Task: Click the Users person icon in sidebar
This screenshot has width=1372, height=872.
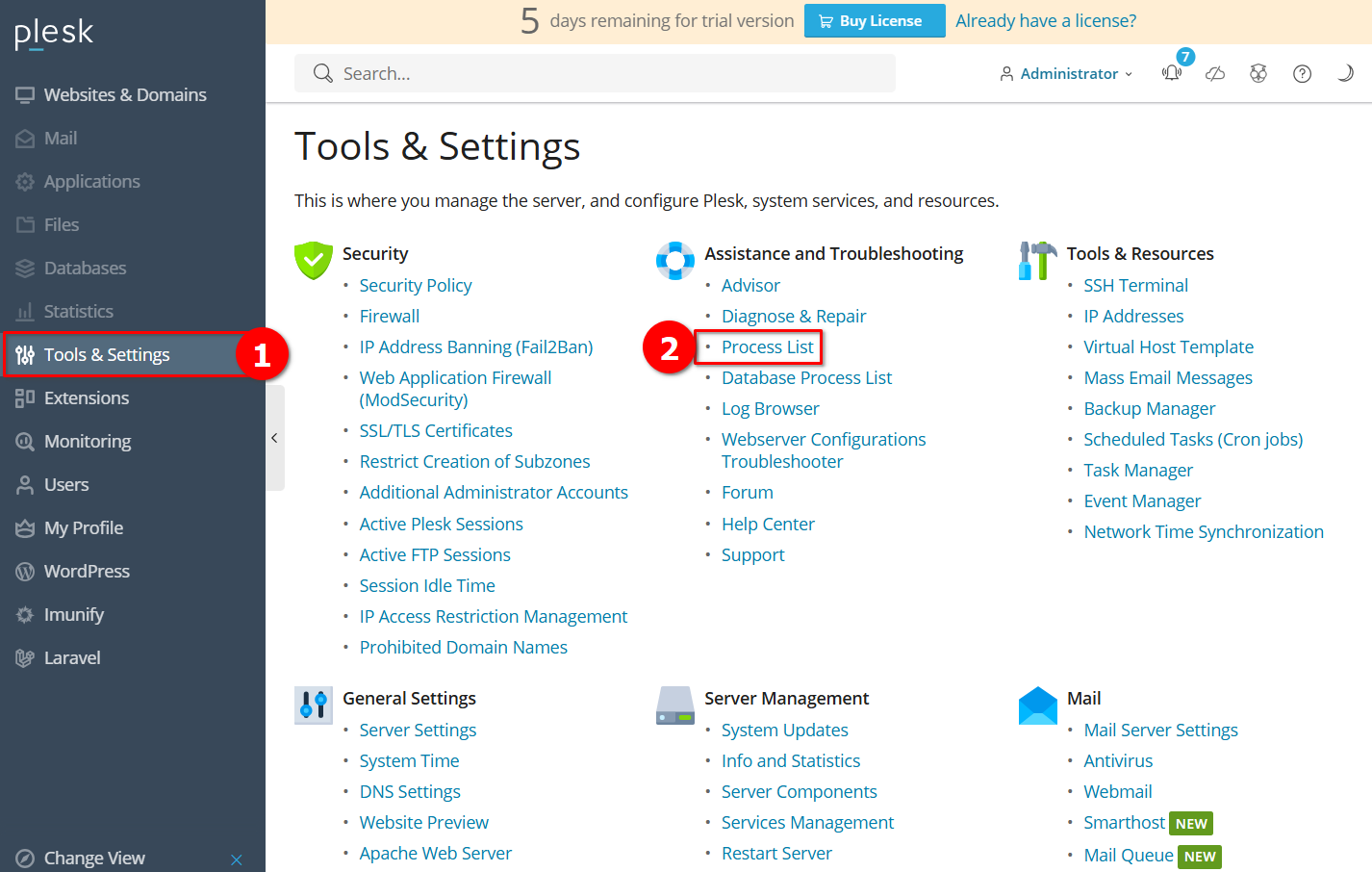Action: [x=25, y=485]
